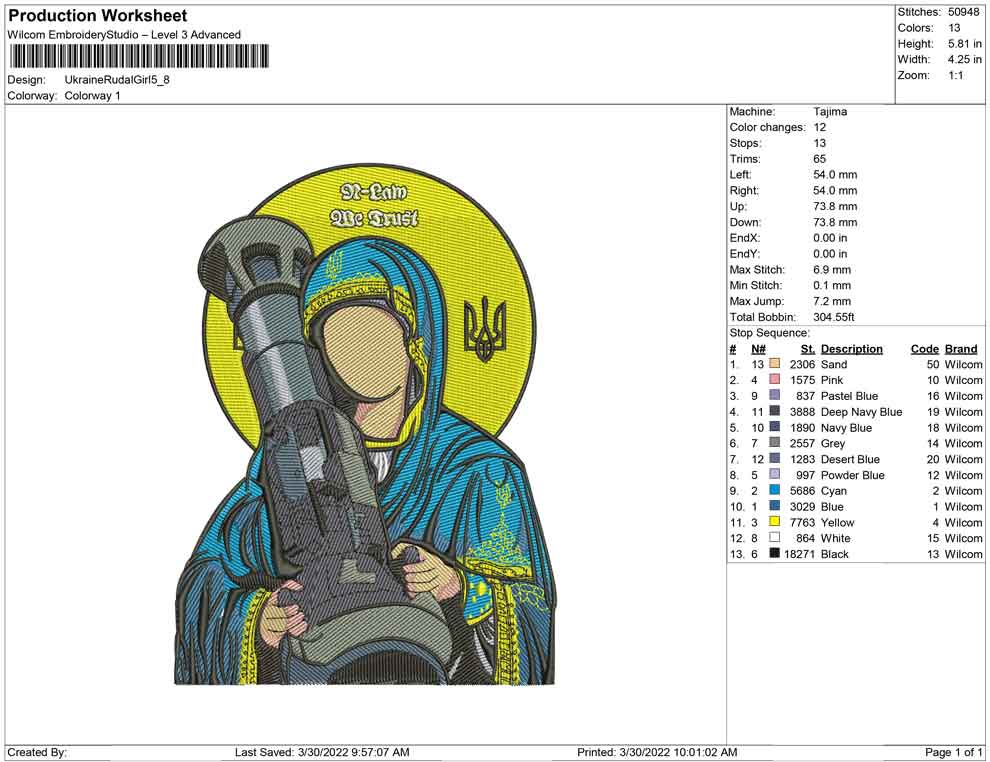Click the Cyan color swatch
Image resolution: width=990 pixels, height=762 pixels.
click(x=775, y=490)
